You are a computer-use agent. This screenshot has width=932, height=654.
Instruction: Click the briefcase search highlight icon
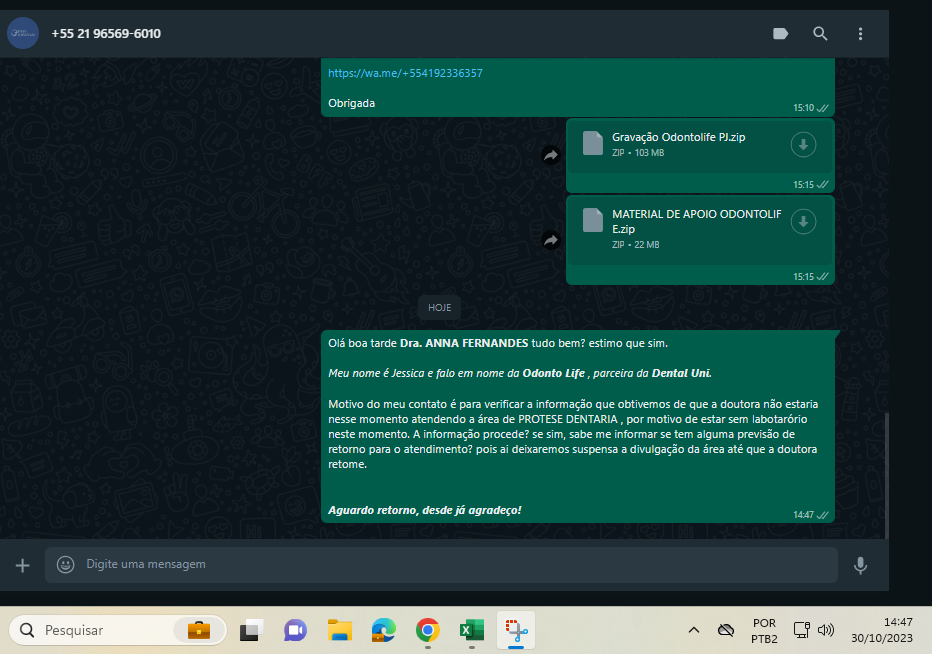(x=199, y=630)
